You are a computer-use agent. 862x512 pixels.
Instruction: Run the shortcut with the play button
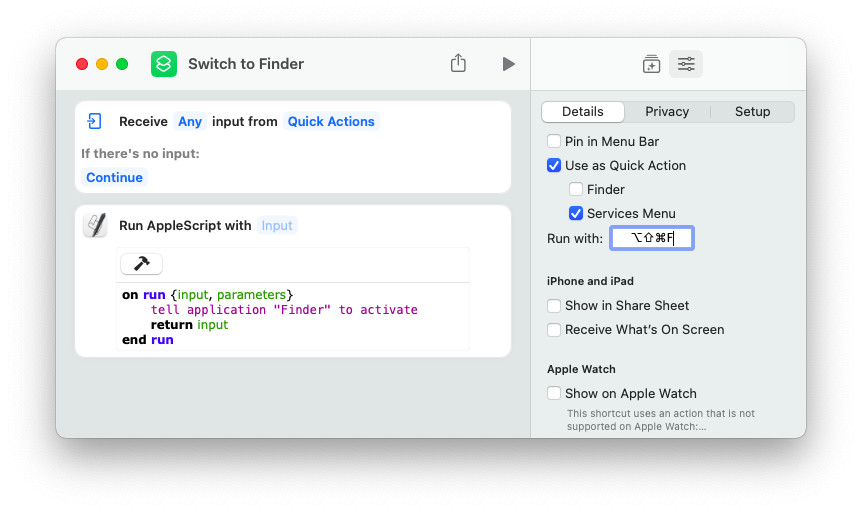pos(509,64)
